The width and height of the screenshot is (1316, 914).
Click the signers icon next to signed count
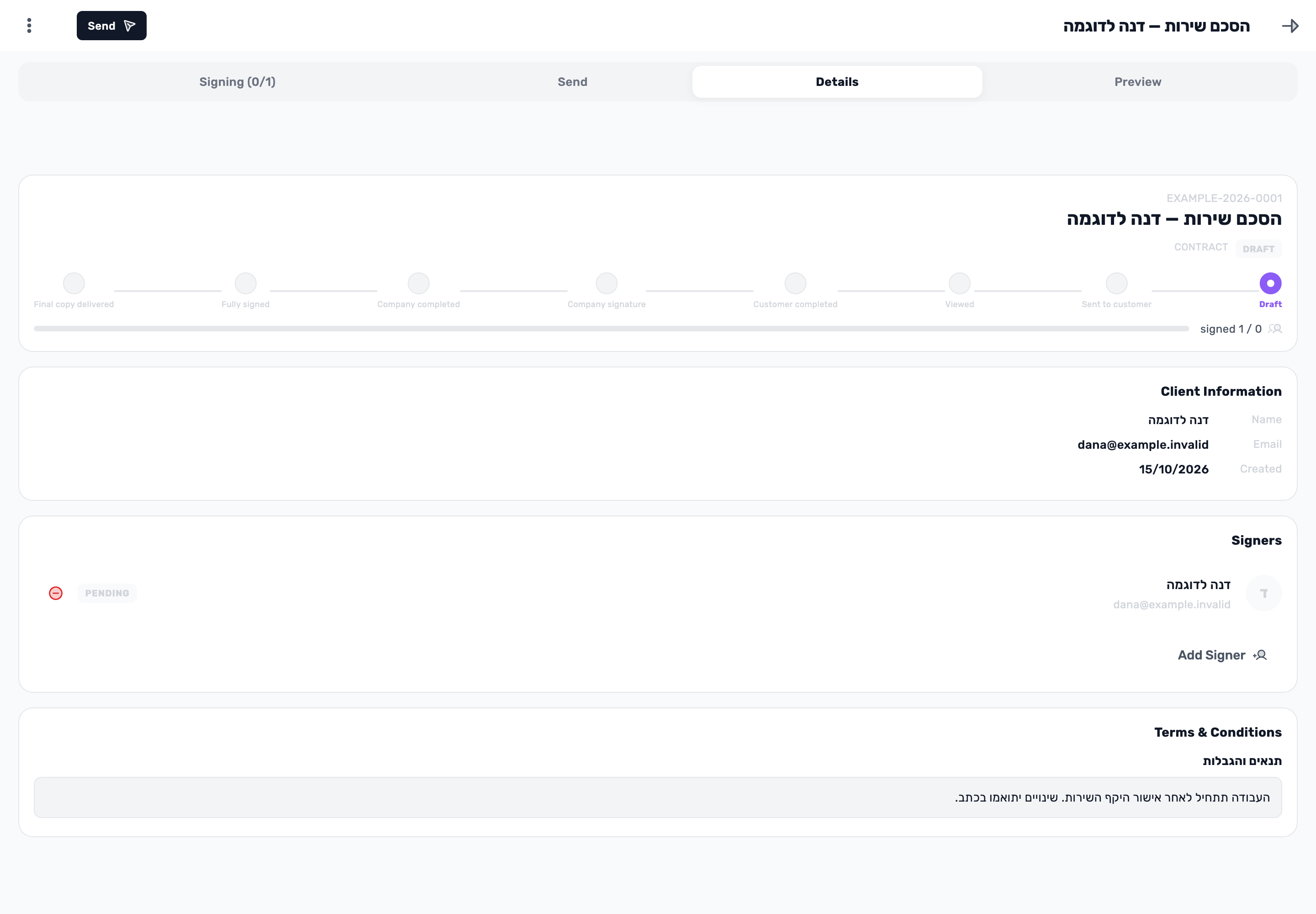(1275, 329)
